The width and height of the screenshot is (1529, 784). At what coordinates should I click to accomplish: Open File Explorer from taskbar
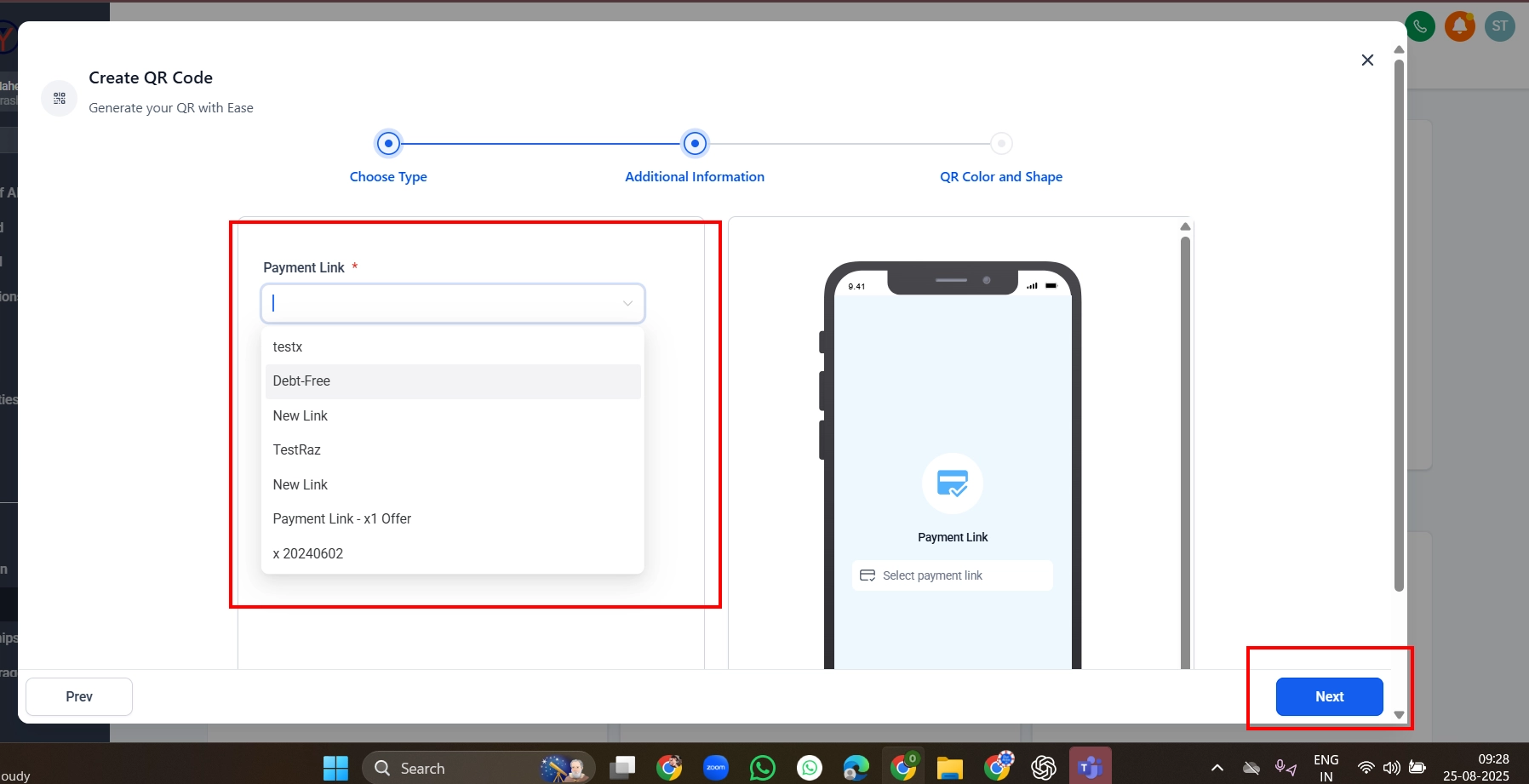949,768
